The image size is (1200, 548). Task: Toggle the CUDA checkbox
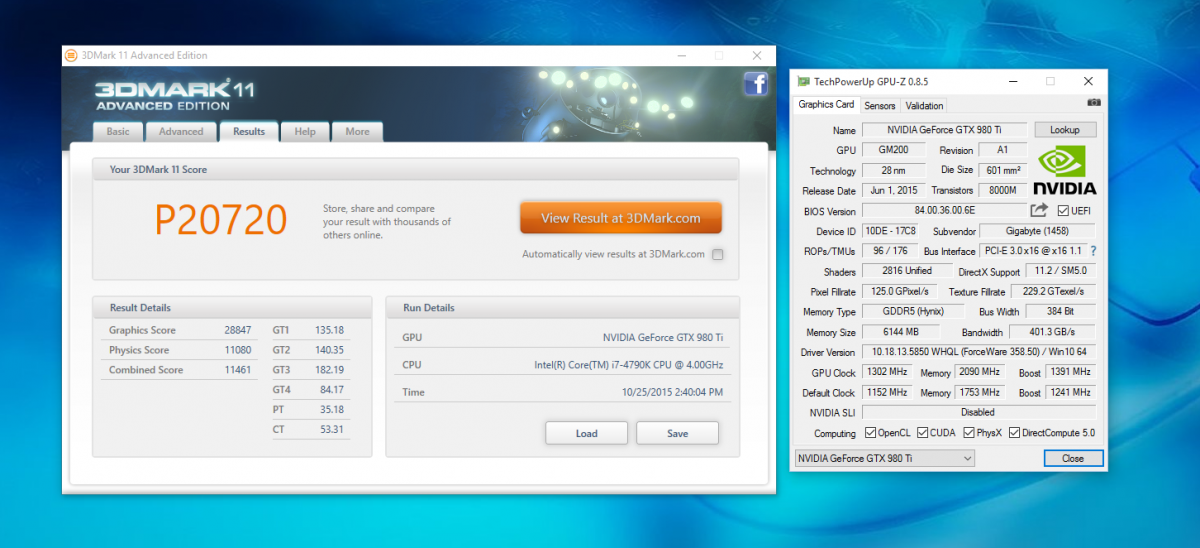[x=922, y=433]
